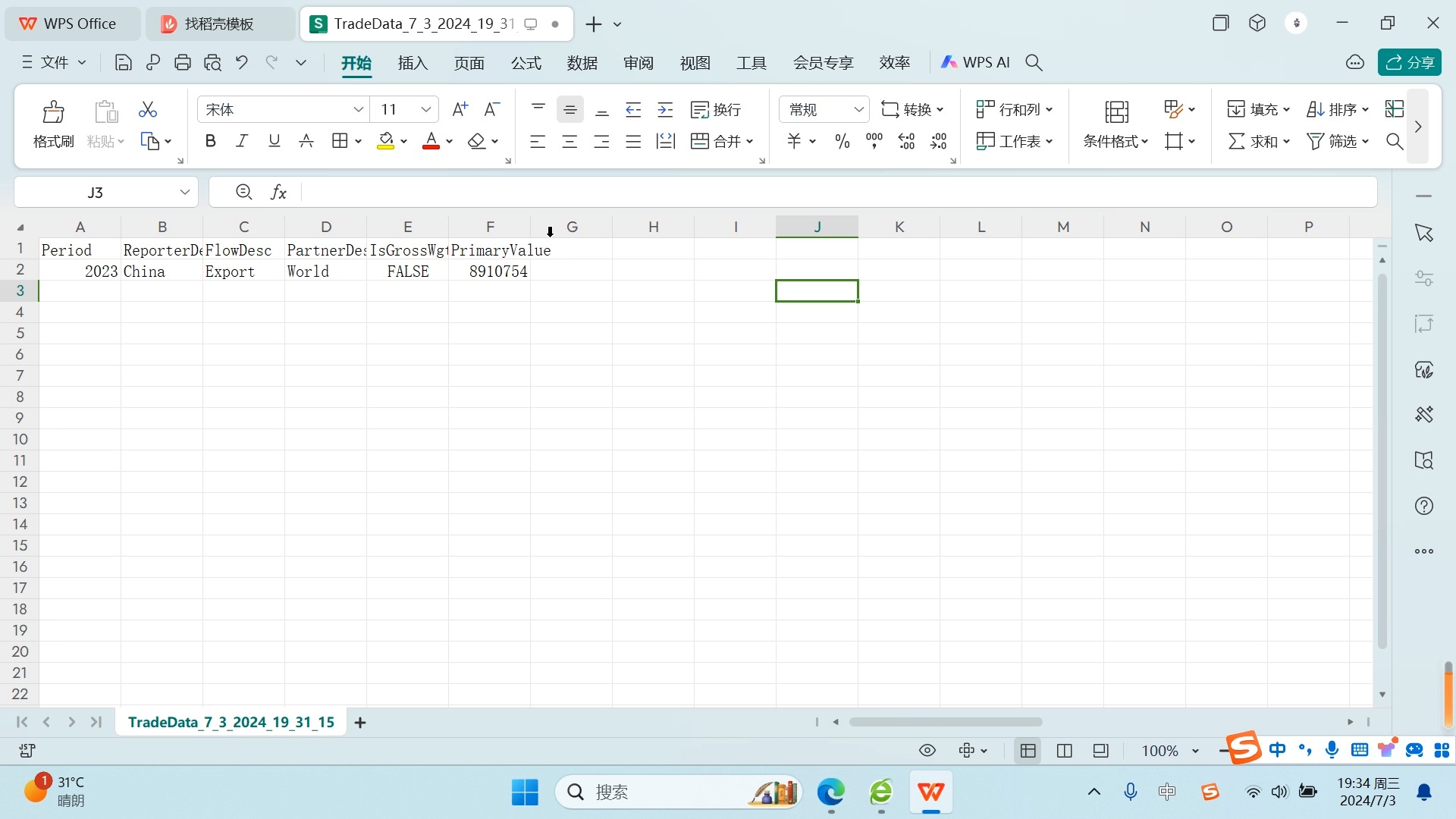Open the 公式 ribbon tab
The width and height of the screenshot is (1456, 819).
click(x=526, y=63)
